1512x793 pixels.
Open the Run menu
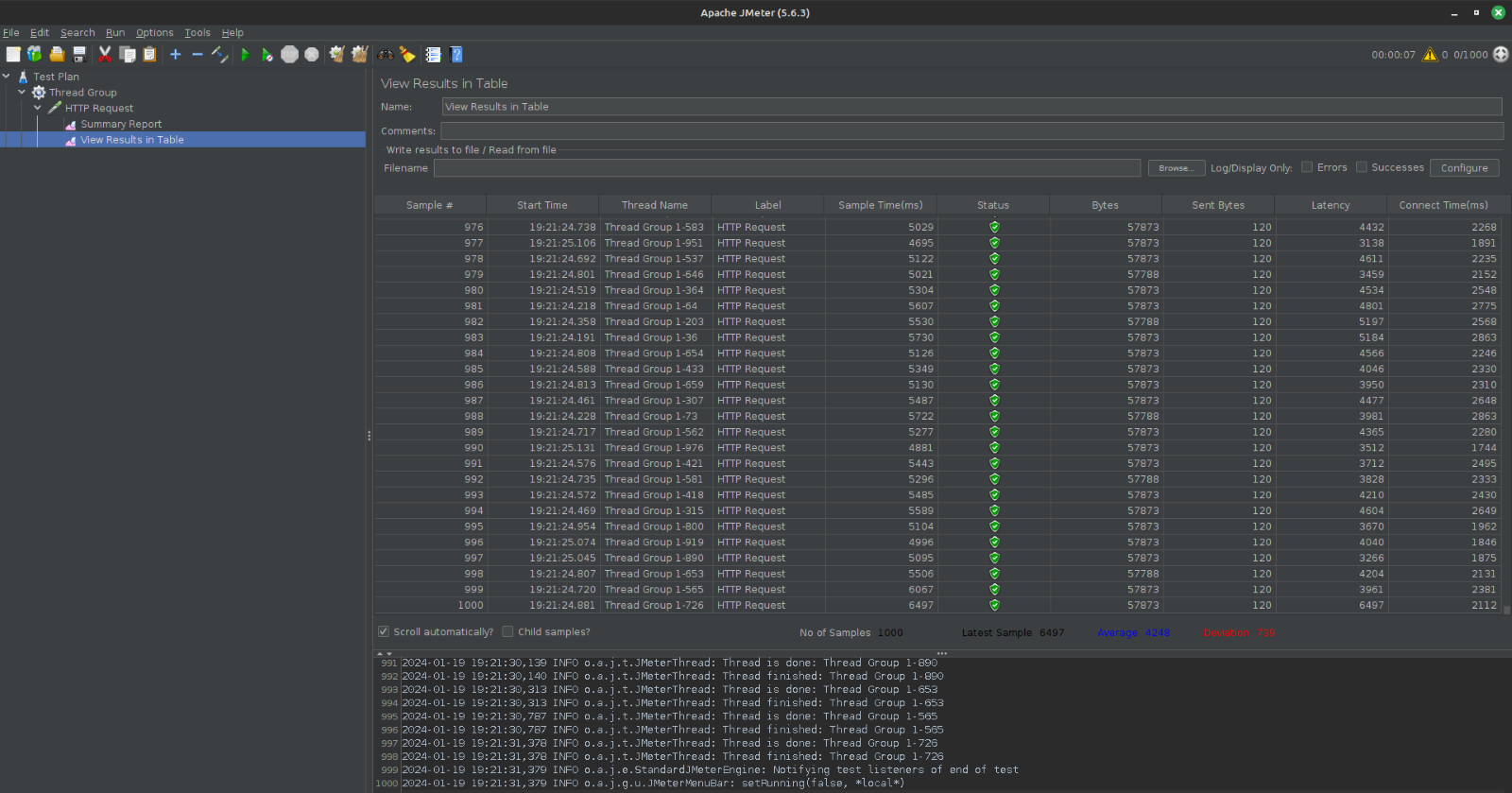[x=115, y=32]
